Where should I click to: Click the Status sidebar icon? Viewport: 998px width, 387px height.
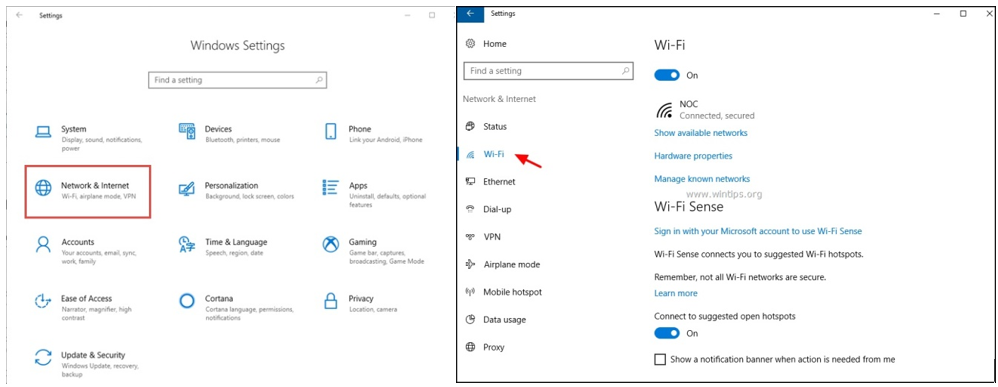pyautogui.click(x=470, y=126)
